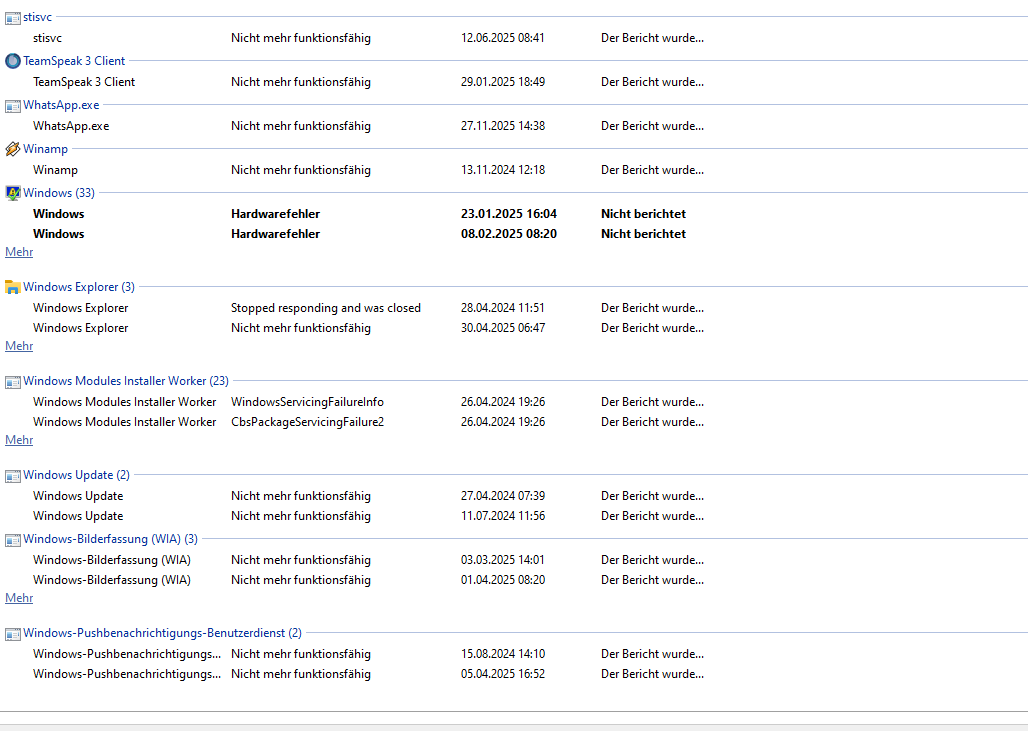1028x731 pixels.
Task: Select the WindowsServicingFailureInfo row
Action: tap(368, 402)
